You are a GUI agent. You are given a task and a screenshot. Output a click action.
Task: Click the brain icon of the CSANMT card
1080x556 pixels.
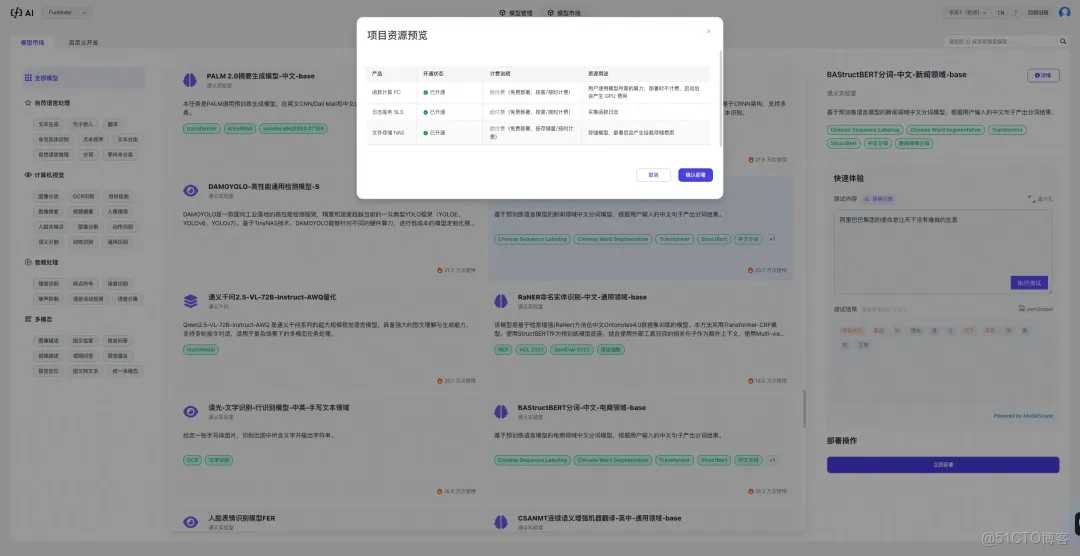pyautogui.click(x=501, y=522)
